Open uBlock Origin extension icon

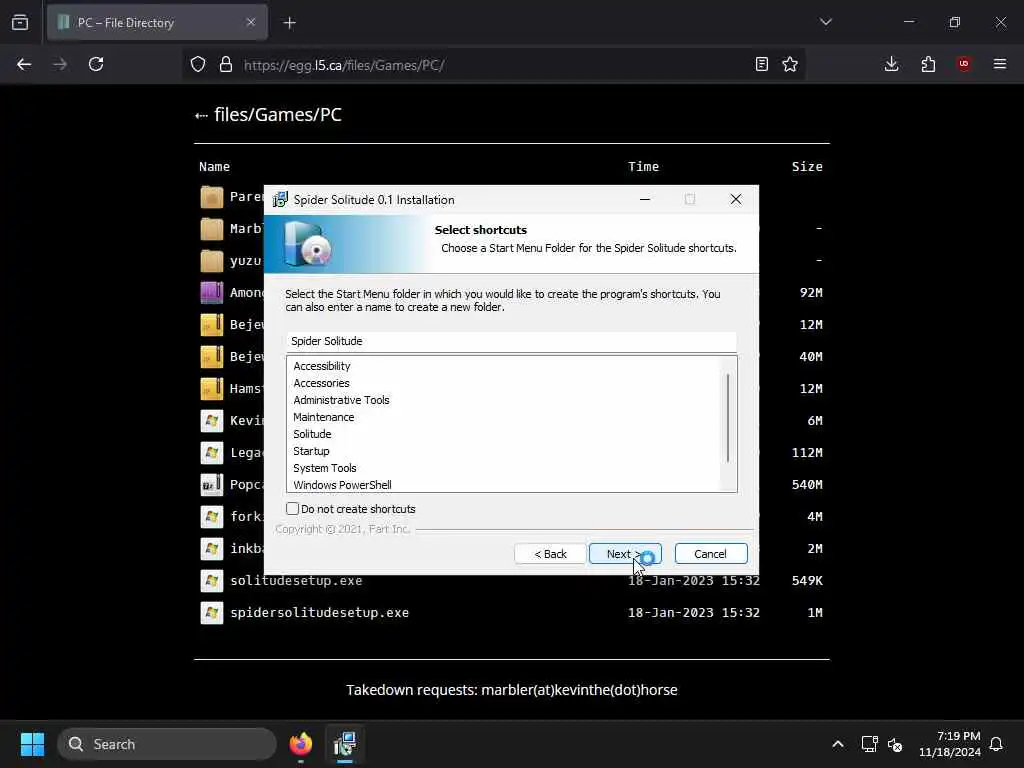(x=964, y=64)
